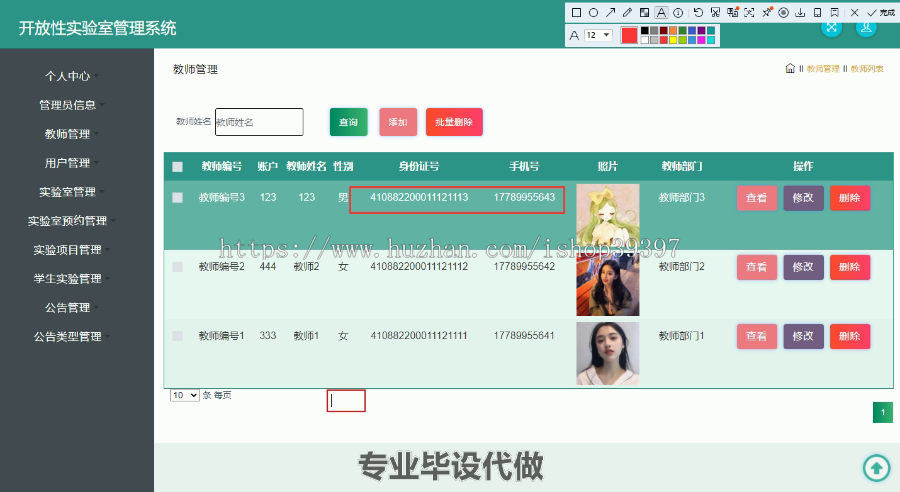
Task: Click the 教师姓名 search input field
Action: [x=259, y=122]
